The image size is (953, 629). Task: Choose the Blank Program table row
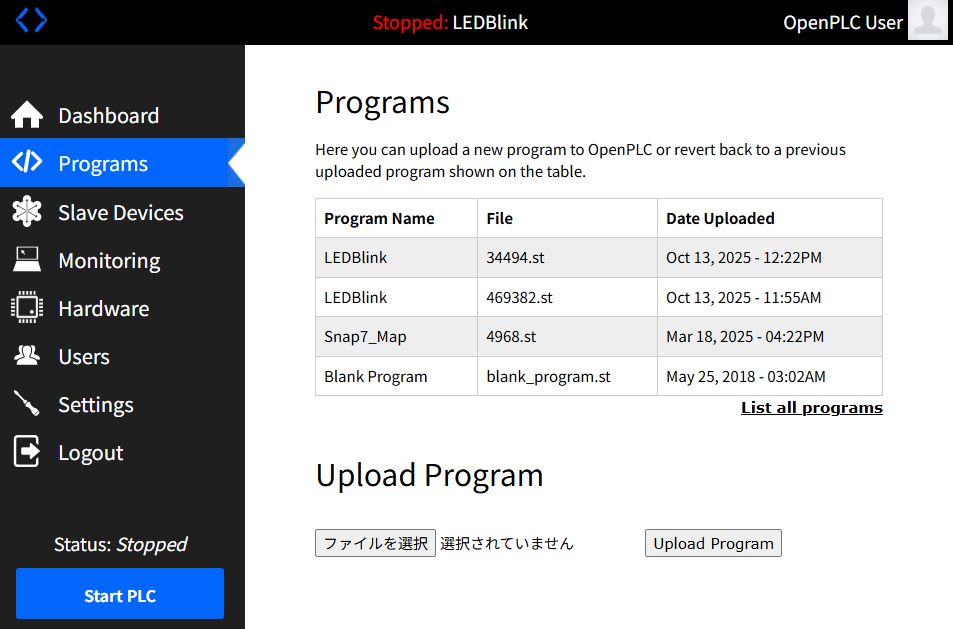(598, 377)
